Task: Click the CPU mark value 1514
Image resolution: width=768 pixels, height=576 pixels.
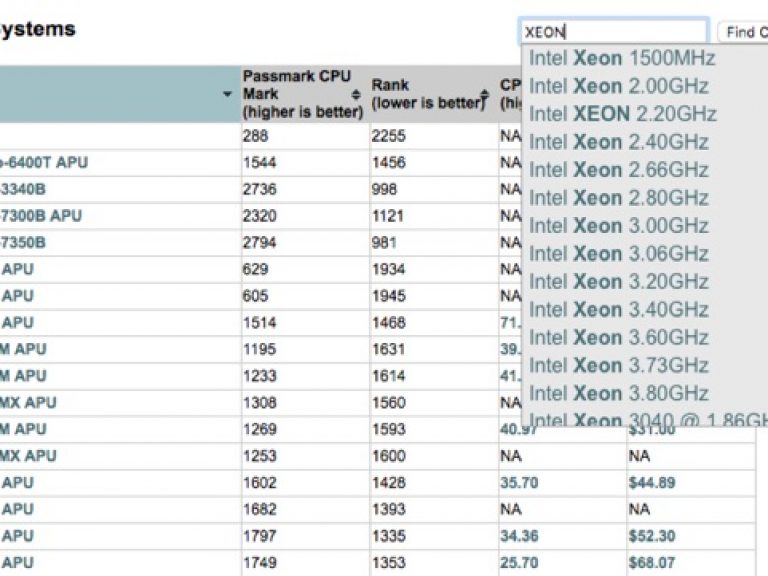Action: point(260,323)
